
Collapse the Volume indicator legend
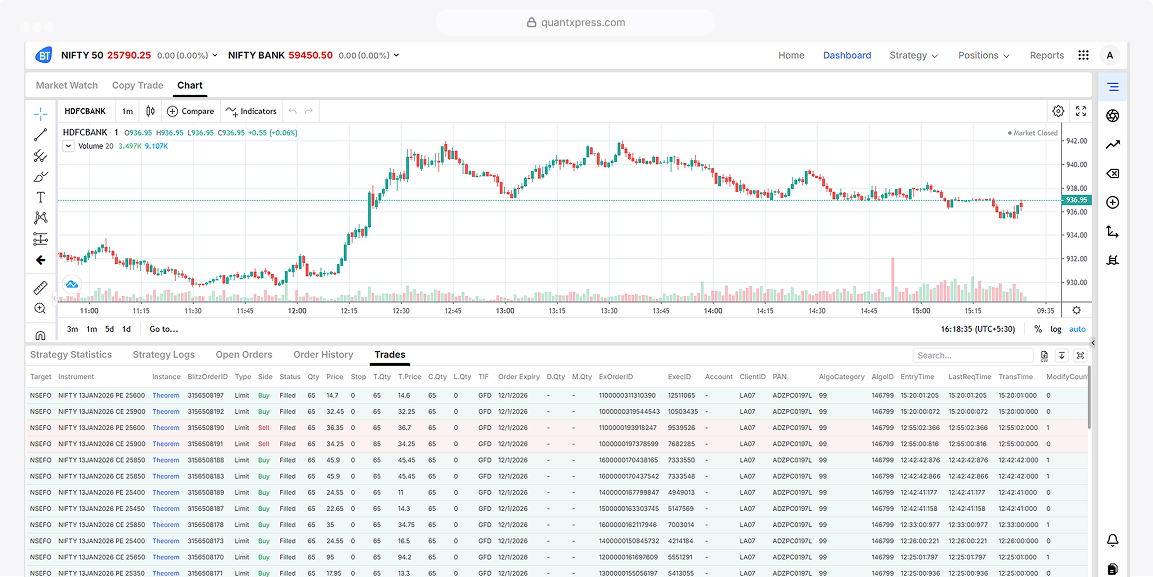(68, 146)
